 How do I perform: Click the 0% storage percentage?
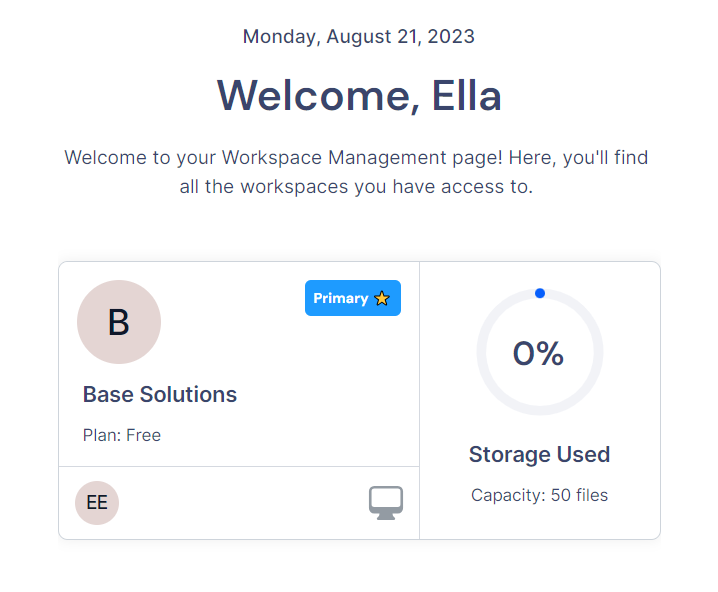coord(538,353)
